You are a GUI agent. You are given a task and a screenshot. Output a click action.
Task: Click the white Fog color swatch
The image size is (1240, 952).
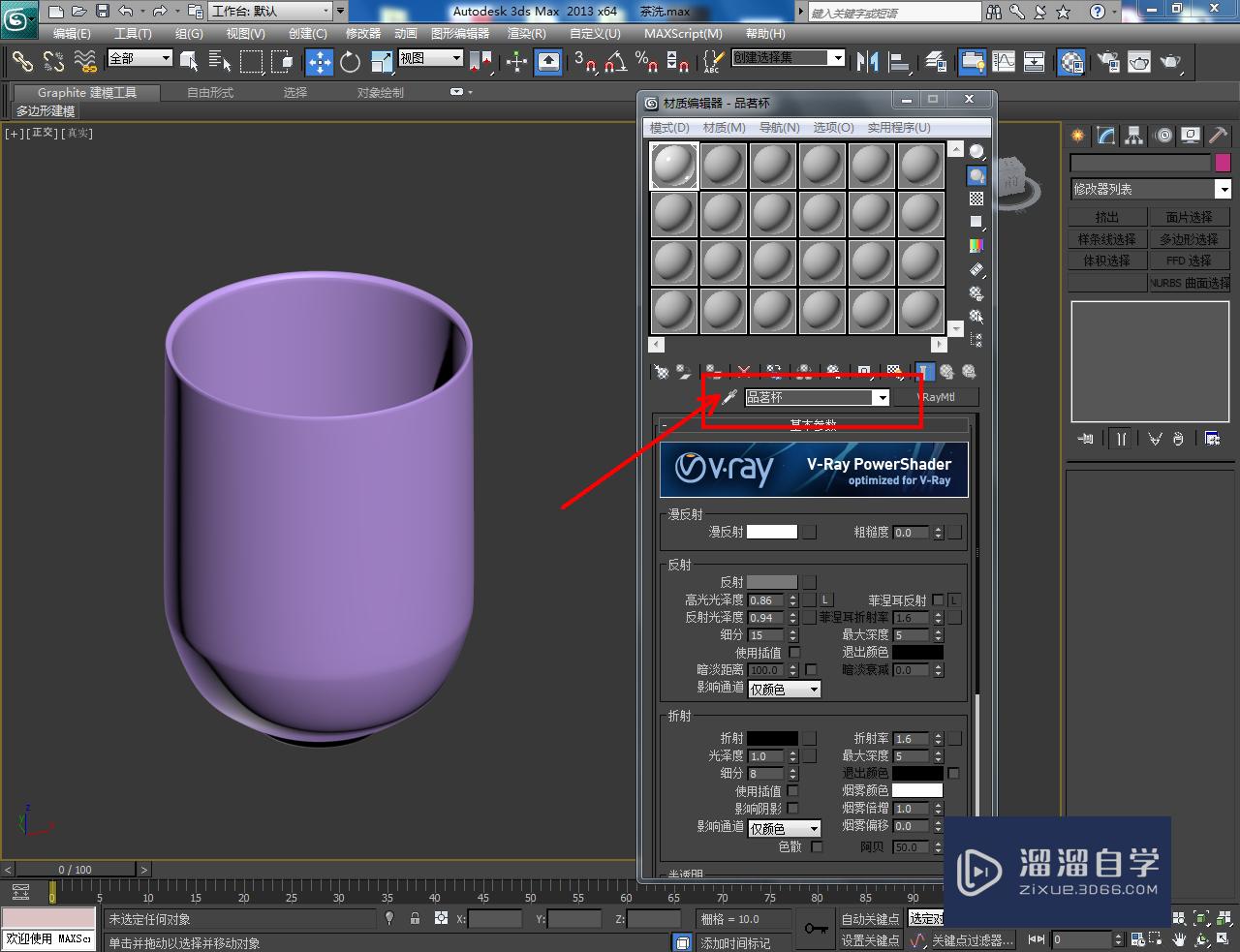(x=917, y=790)
